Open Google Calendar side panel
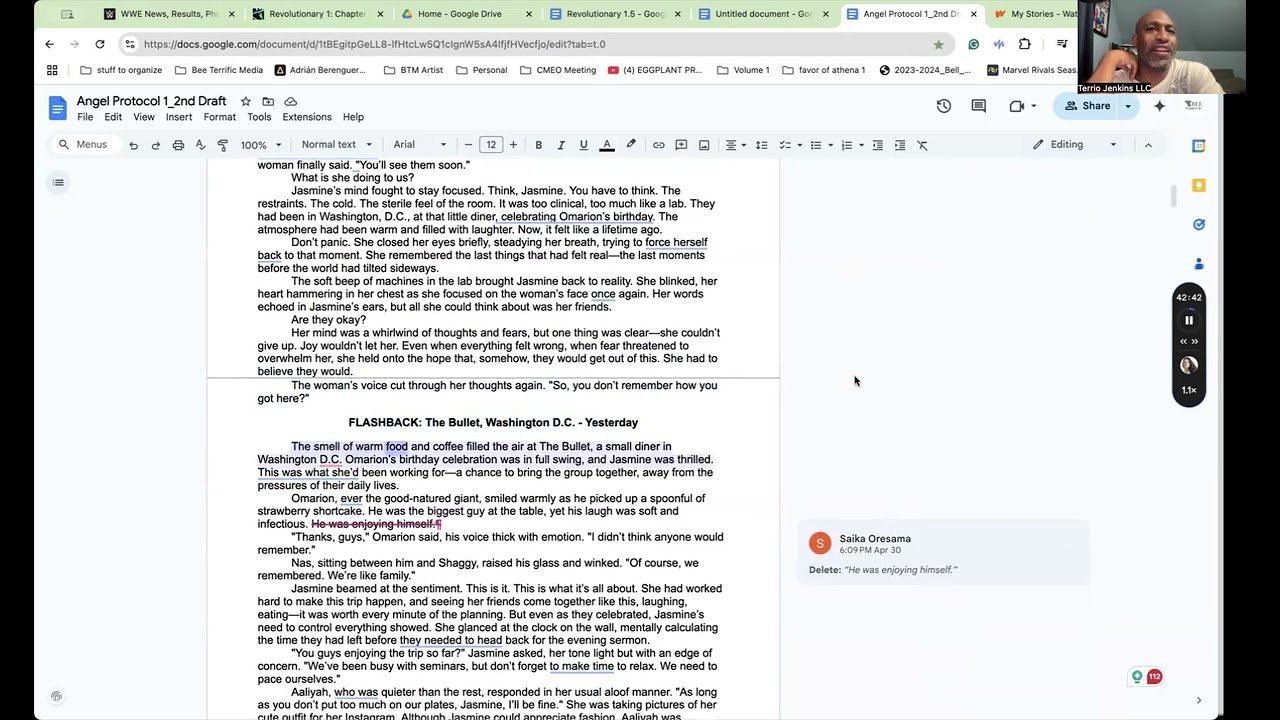Image resolution: width=1280 pixels, height=720 pixels. click(1199, 146)
